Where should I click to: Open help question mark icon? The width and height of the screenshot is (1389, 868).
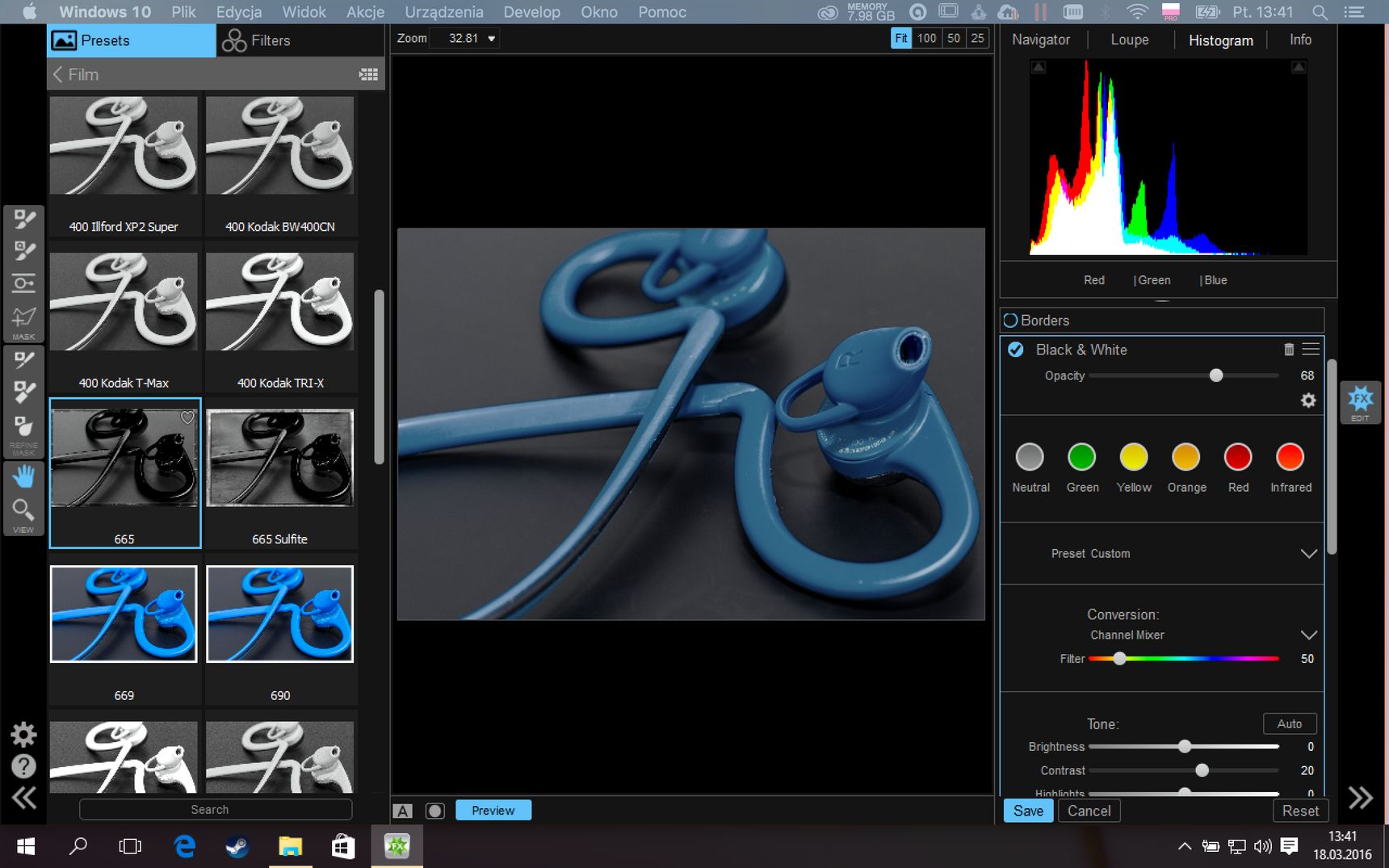23,765
